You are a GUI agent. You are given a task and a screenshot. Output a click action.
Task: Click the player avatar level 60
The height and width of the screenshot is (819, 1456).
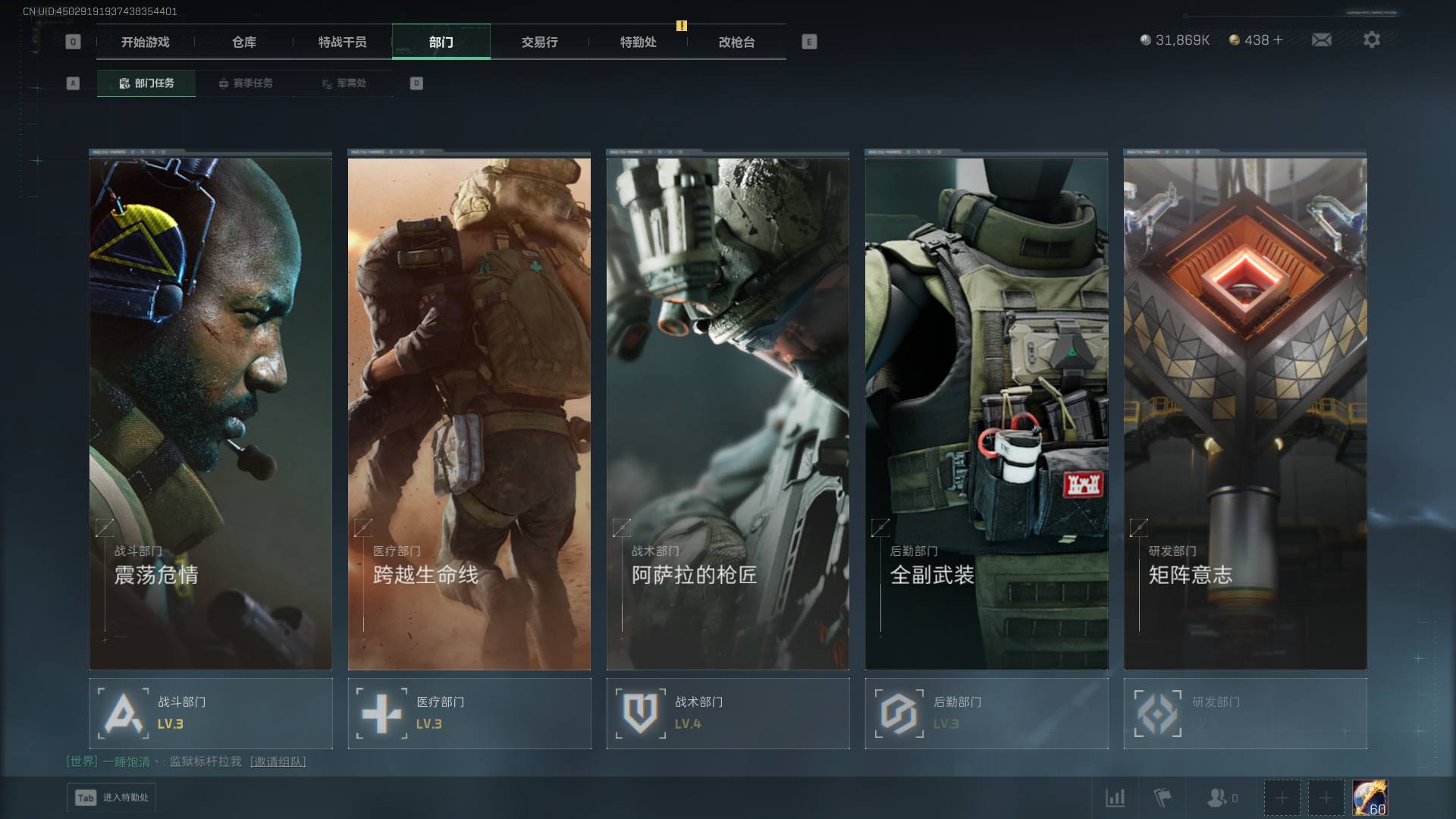[1370, 798]
